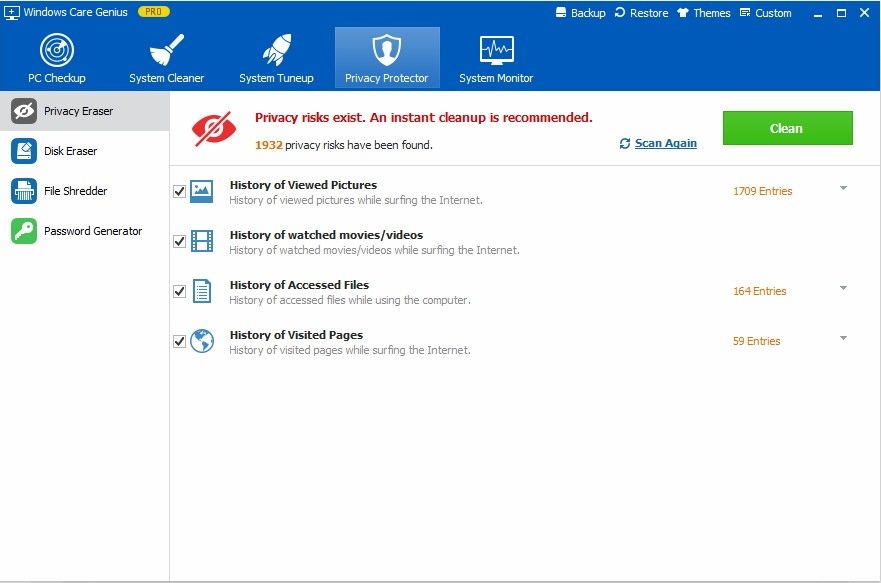
Task: Expand the Accessed Files entries arrow
Action: [x=843, y=288]
